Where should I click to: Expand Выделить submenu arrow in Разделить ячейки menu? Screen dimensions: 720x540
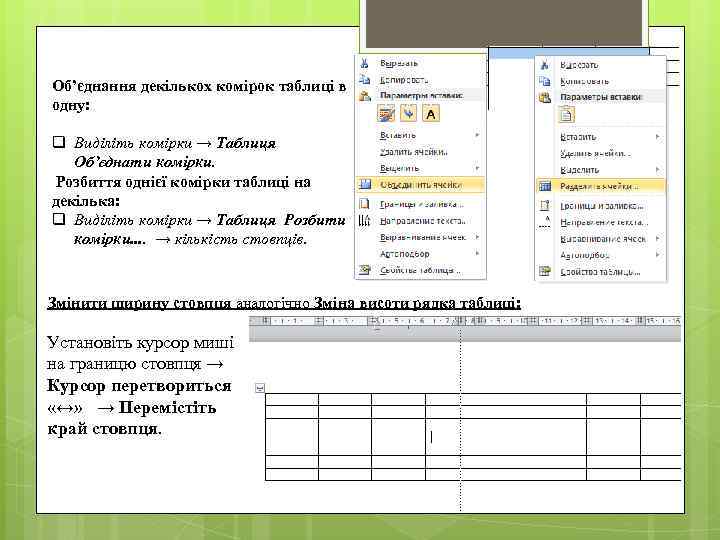pos(658,169)
